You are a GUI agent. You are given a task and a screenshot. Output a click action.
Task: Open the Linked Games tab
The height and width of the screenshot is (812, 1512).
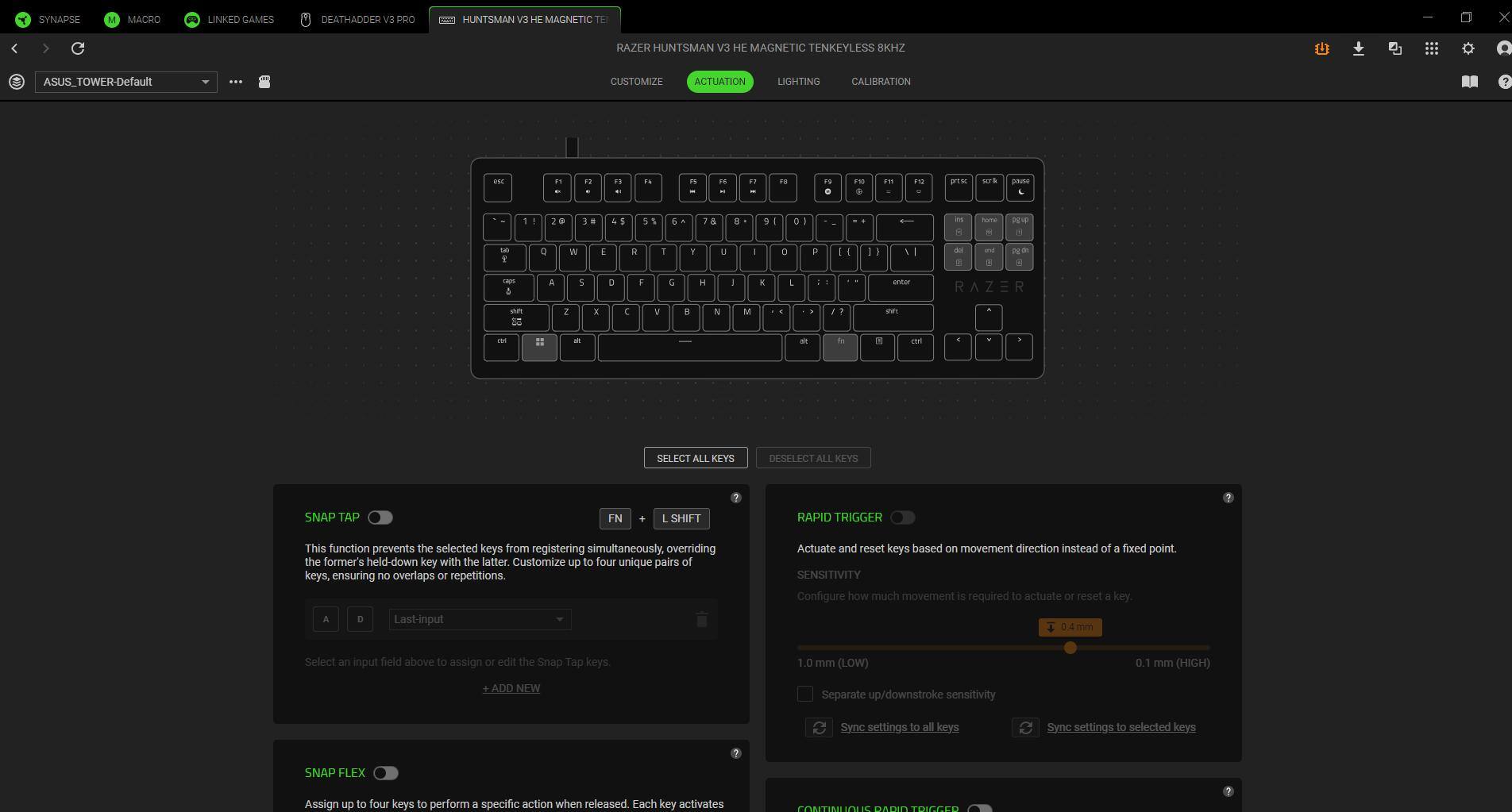229,19
